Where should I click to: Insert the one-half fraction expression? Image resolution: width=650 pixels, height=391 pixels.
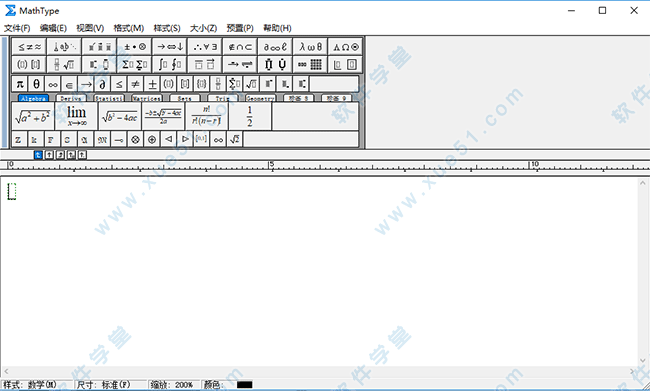coord(250,117)
